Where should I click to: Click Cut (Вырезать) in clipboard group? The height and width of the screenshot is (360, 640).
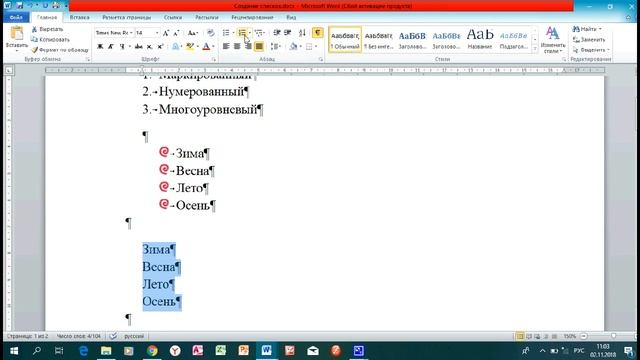coord(47,29)
